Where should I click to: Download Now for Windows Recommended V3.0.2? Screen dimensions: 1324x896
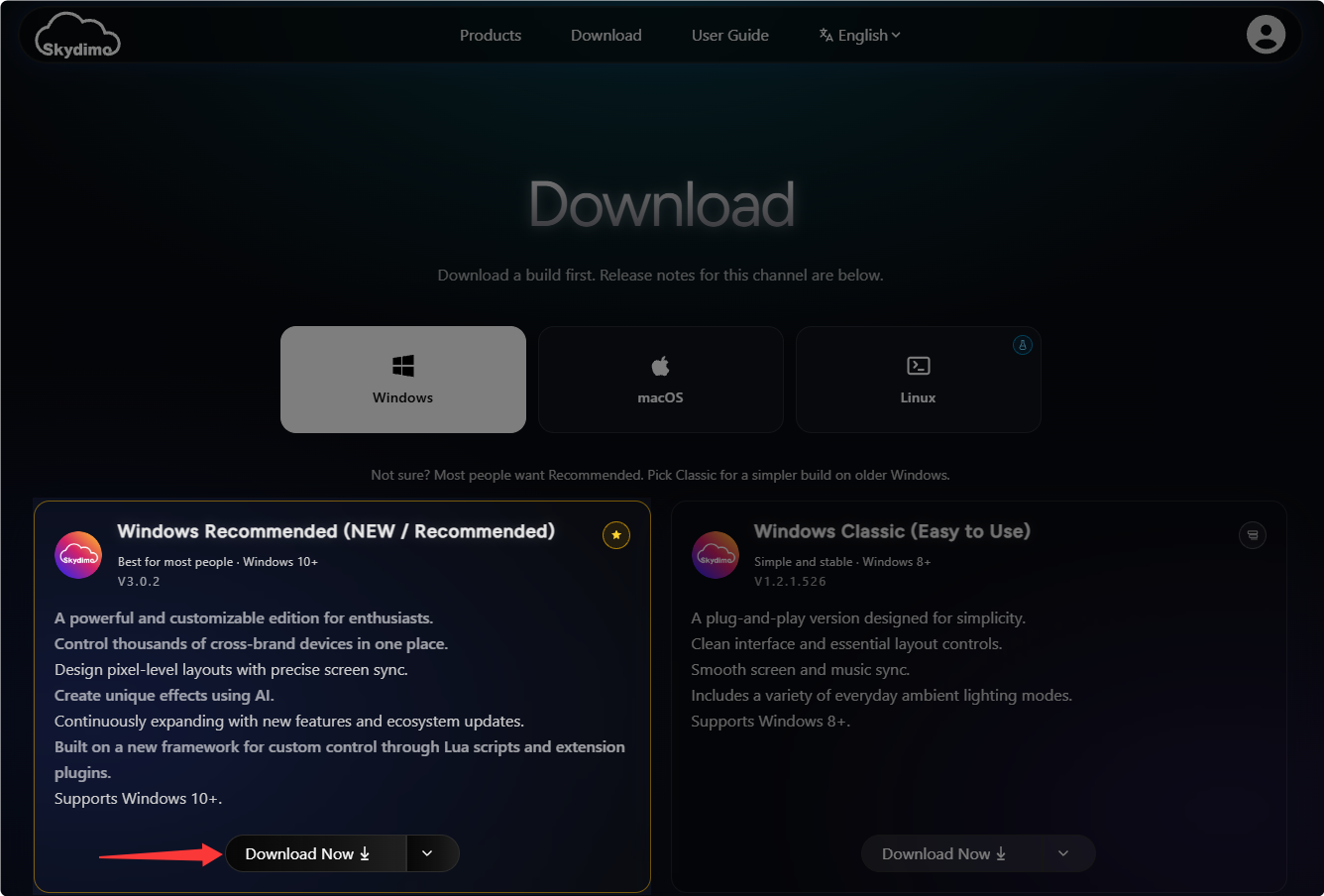(316, 853)
